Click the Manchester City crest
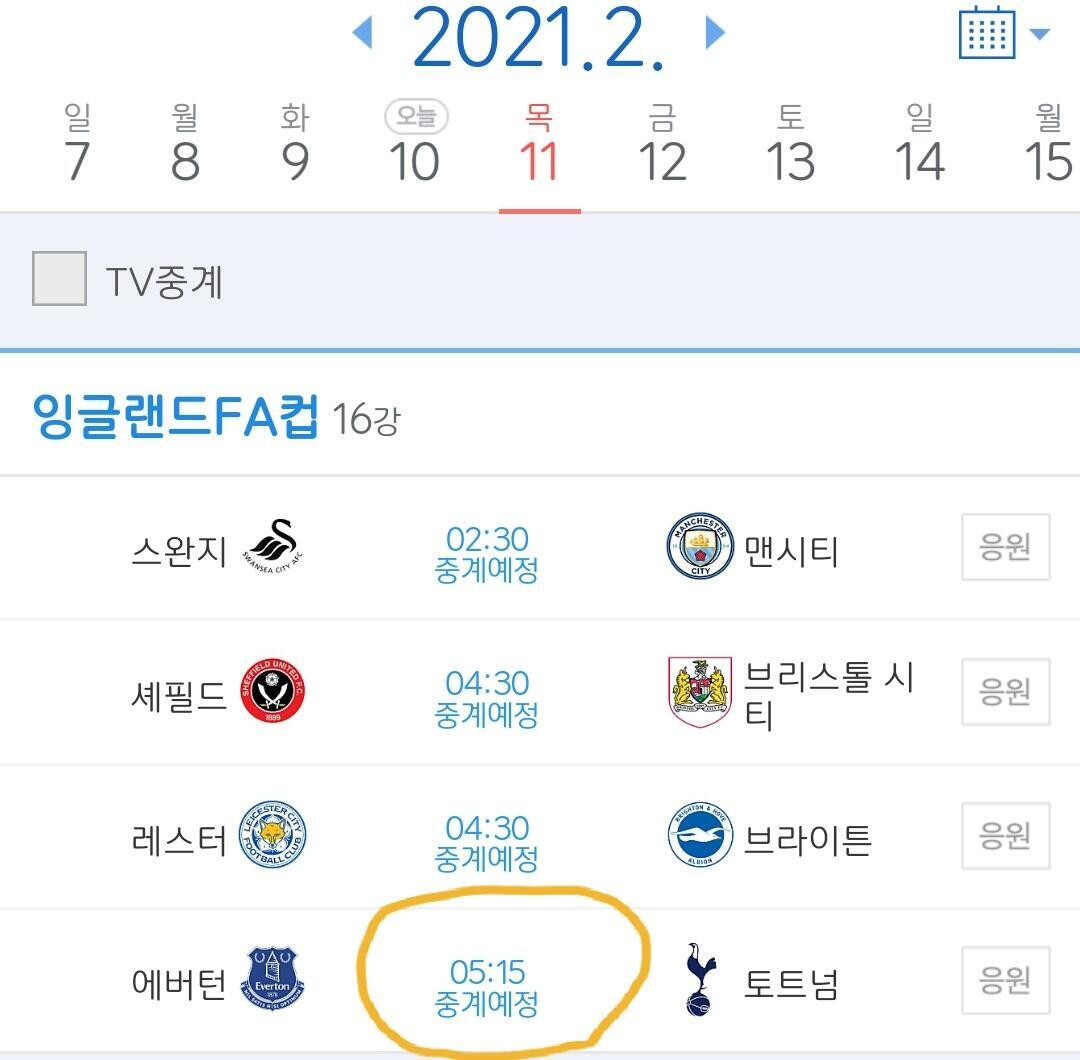The width and height of the screenshot is (1080, 1060). [x=700, y=547]
